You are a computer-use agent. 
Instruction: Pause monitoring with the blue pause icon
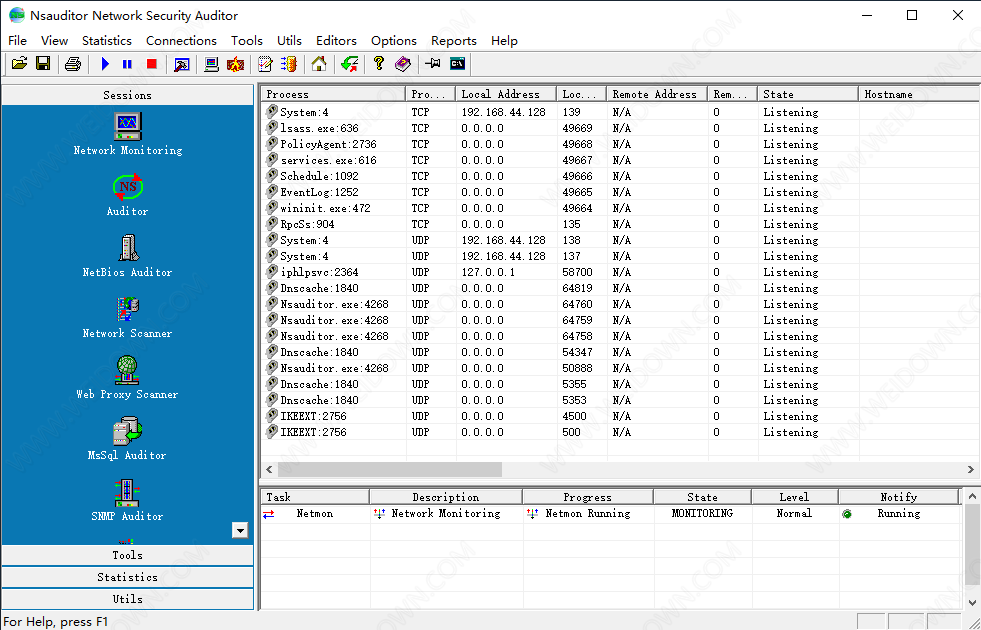coord(128,64)
